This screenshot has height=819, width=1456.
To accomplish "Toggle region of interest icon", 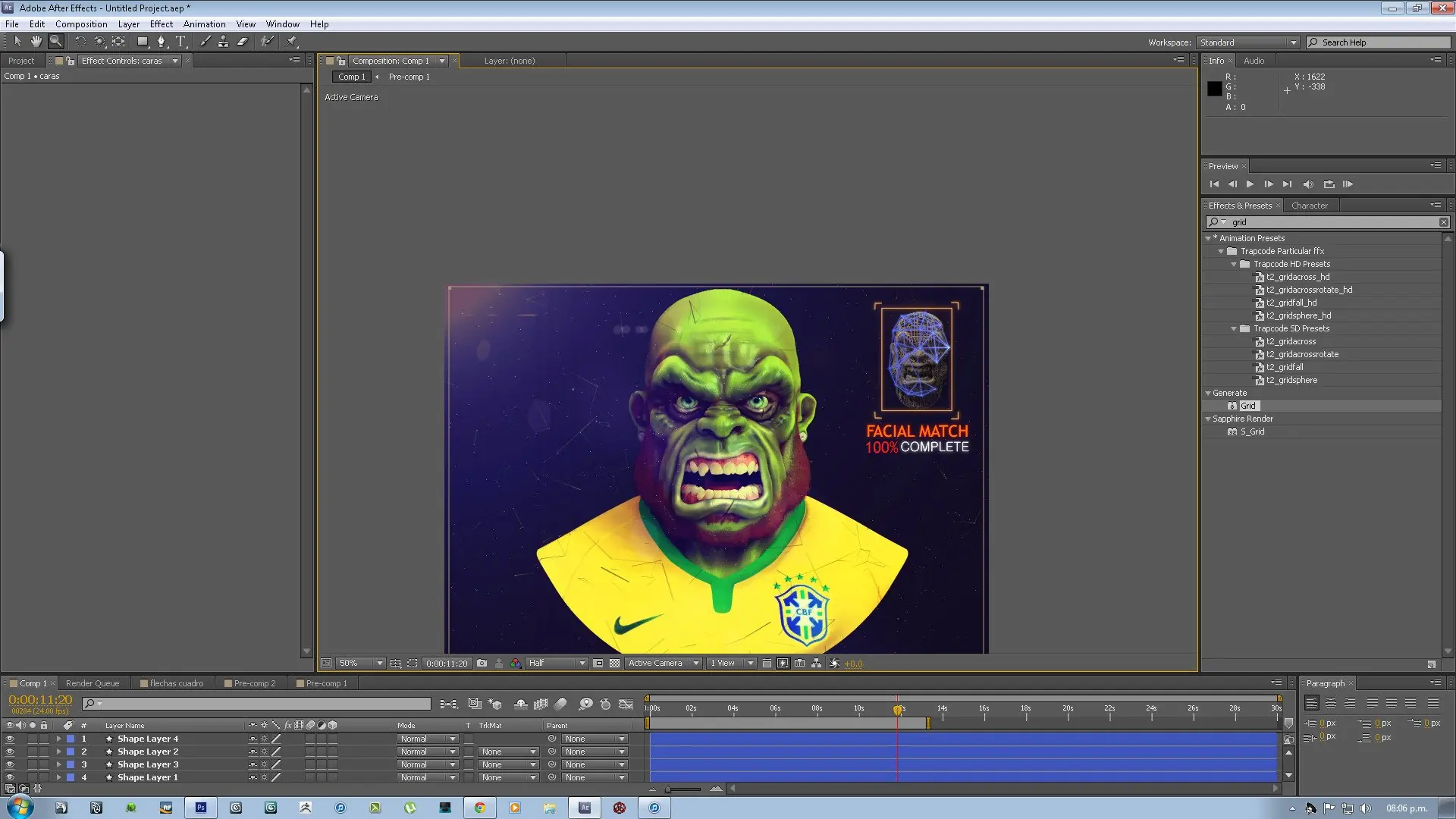I will click(598, 664).
